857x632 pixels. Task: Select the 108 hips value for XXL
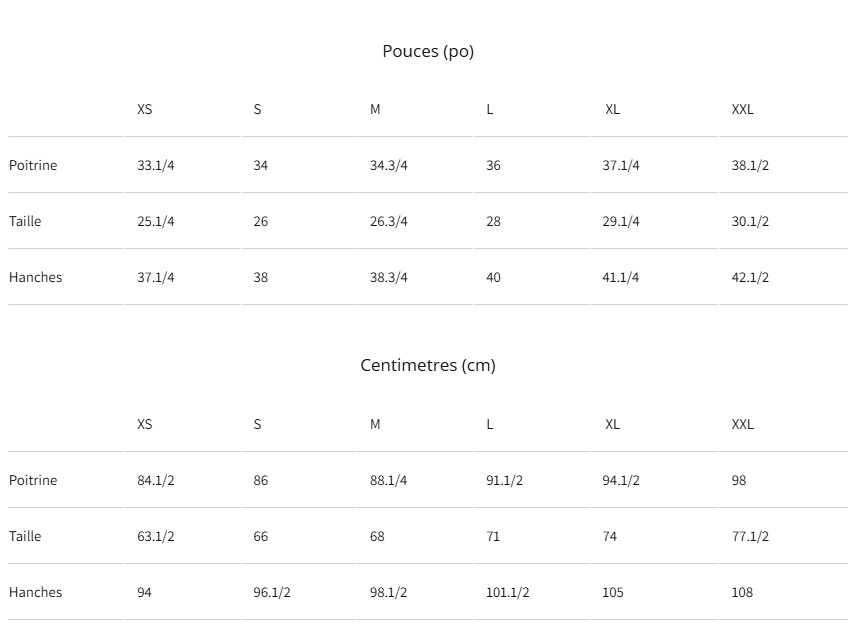coord(742,592)
